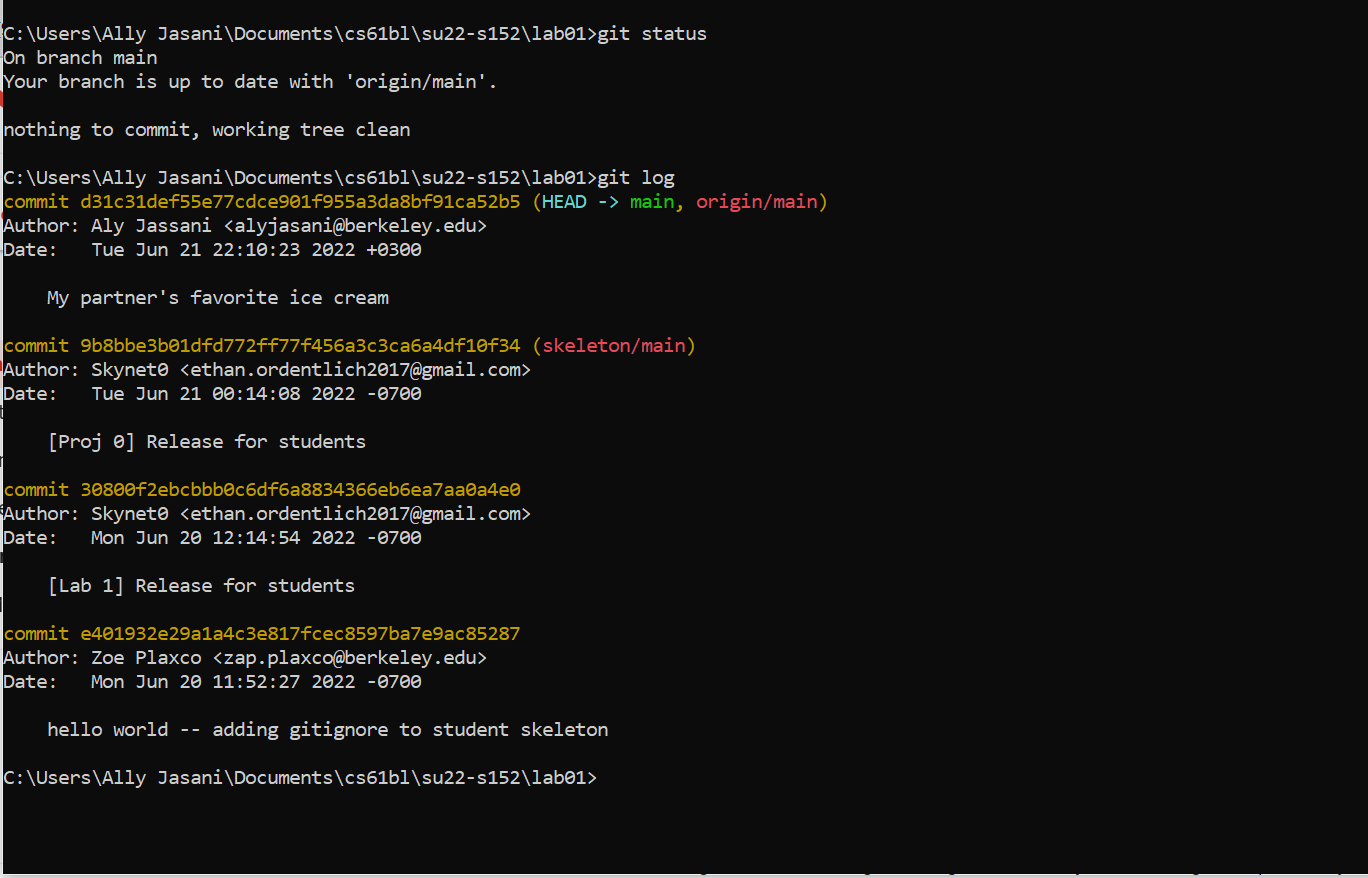Click the "[Lab 1] Release for students" message
The width and height of the screenshot is (1368, 878).
click(201, 586)
